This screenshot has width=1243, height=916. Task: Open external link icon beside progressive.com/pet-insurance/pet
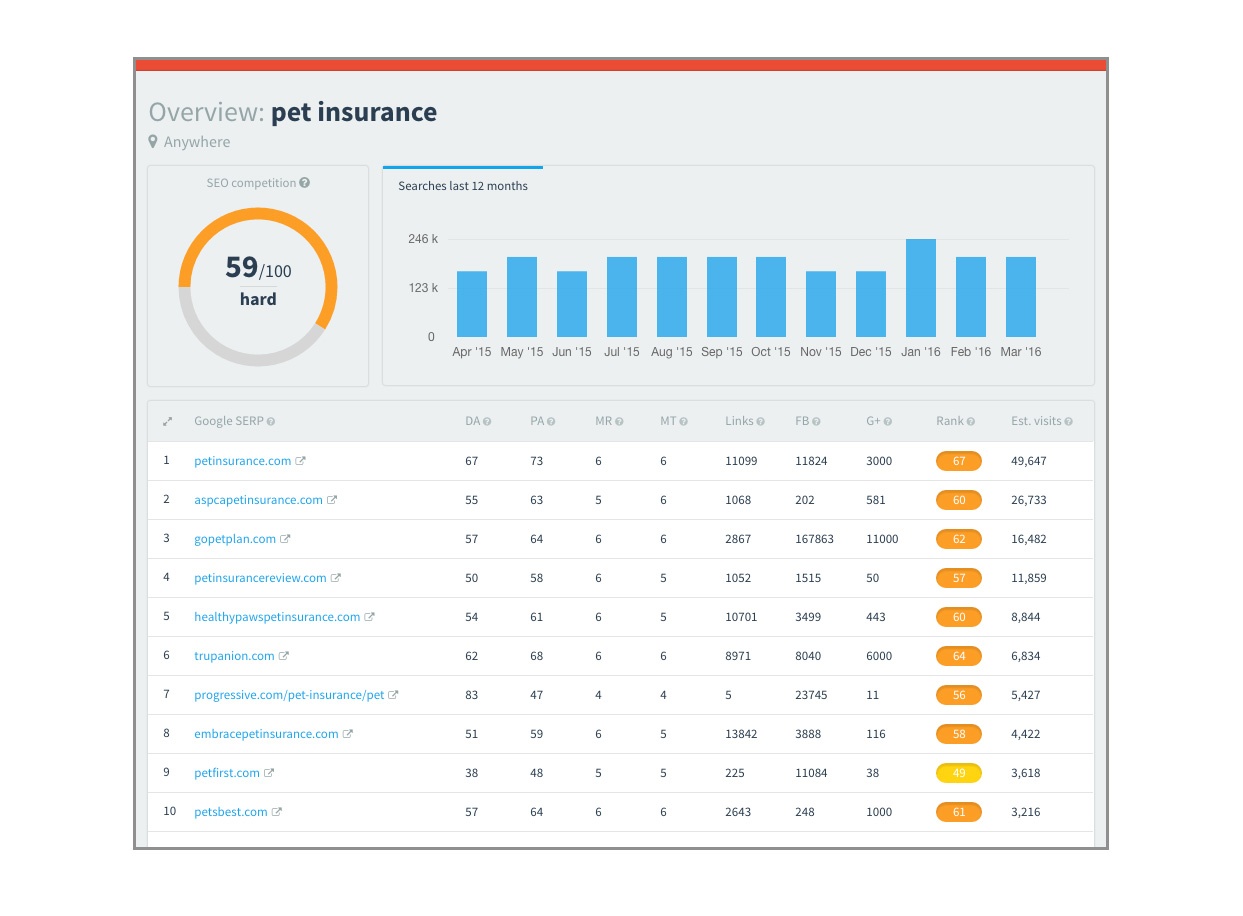(x=394, y=695)
